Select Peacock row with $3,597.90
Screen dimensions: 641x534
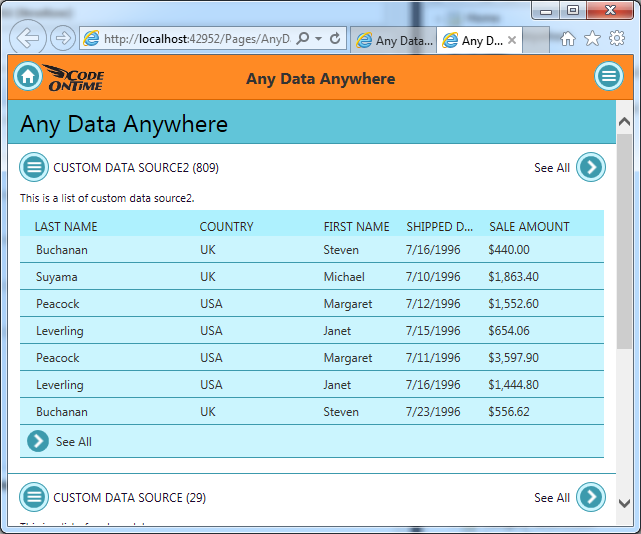[x=312, y=357]
